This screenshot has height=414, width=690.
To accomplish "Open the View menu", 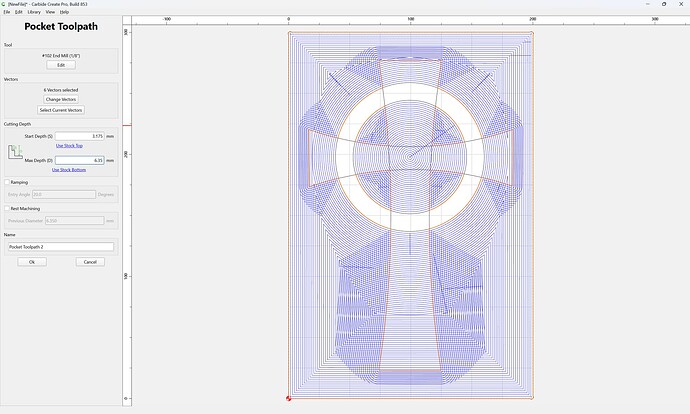I will 50,12.
